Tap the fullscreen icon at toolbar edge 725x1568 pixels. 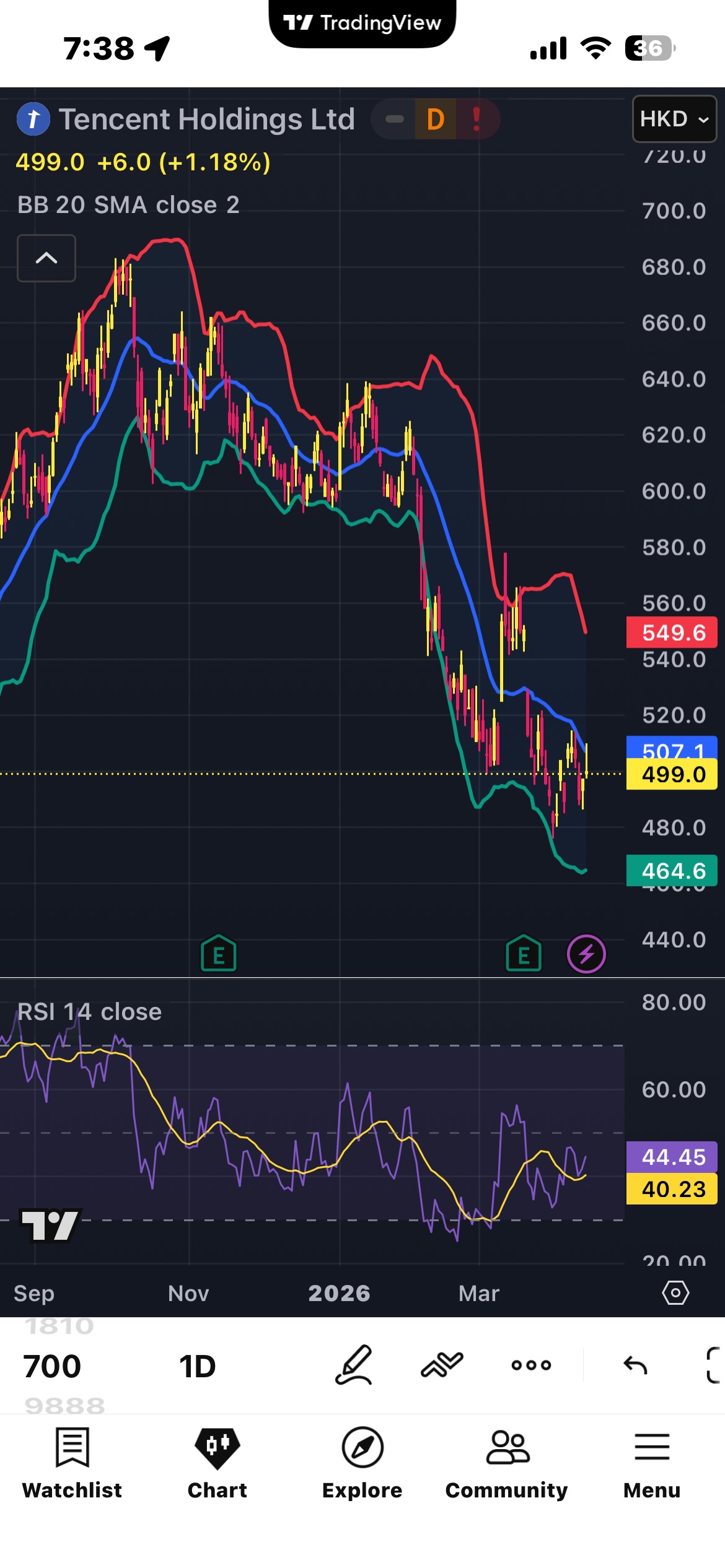pos(714,1365)
